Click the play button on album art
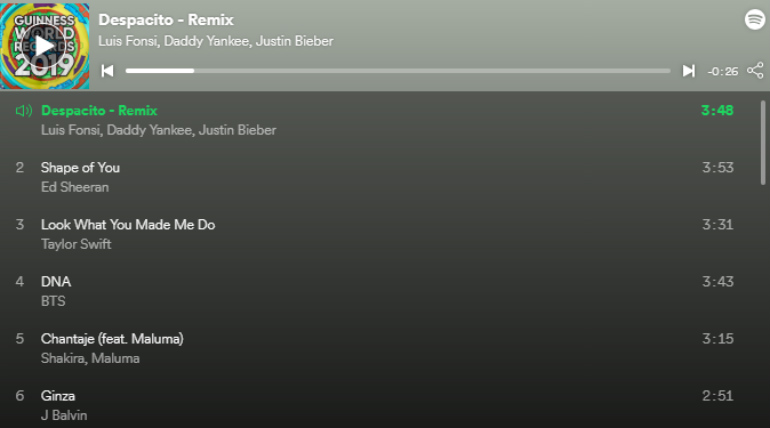 (x=44, y=46)
